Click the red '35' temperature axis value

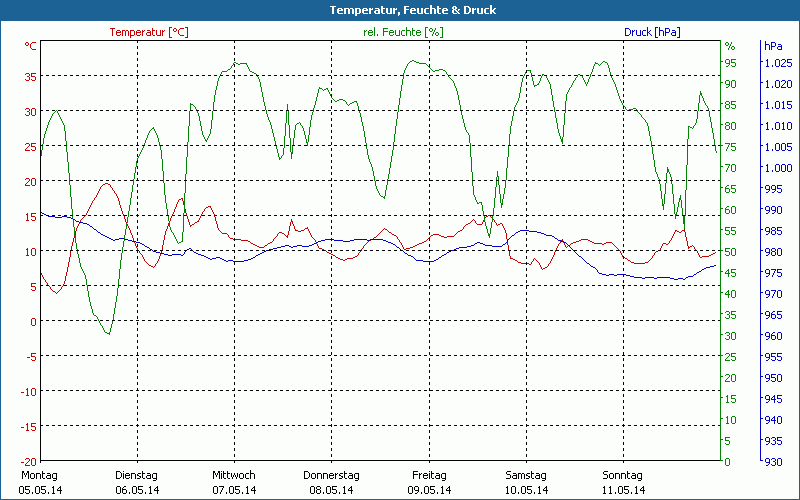click(x=31, y=77)
